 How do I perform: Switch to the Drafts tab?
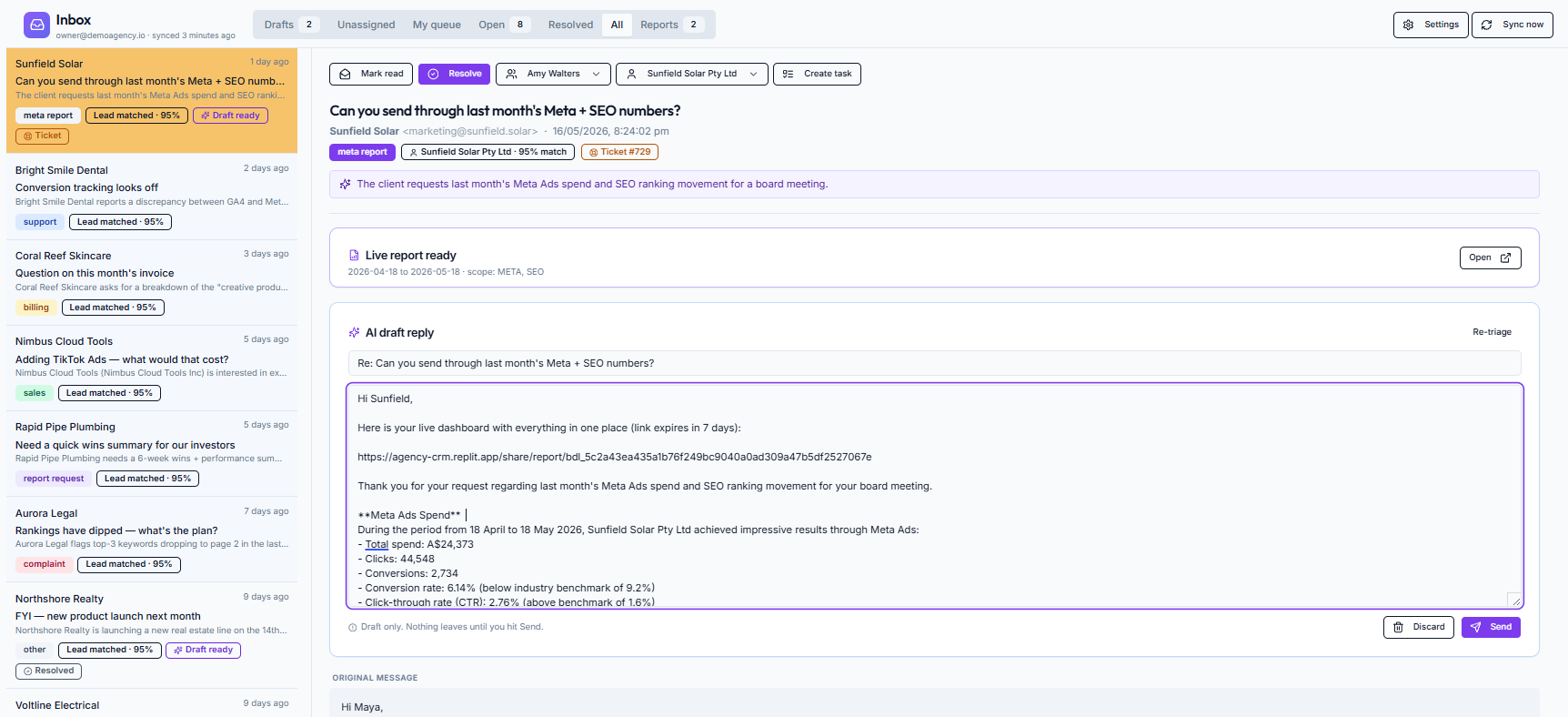291,25
